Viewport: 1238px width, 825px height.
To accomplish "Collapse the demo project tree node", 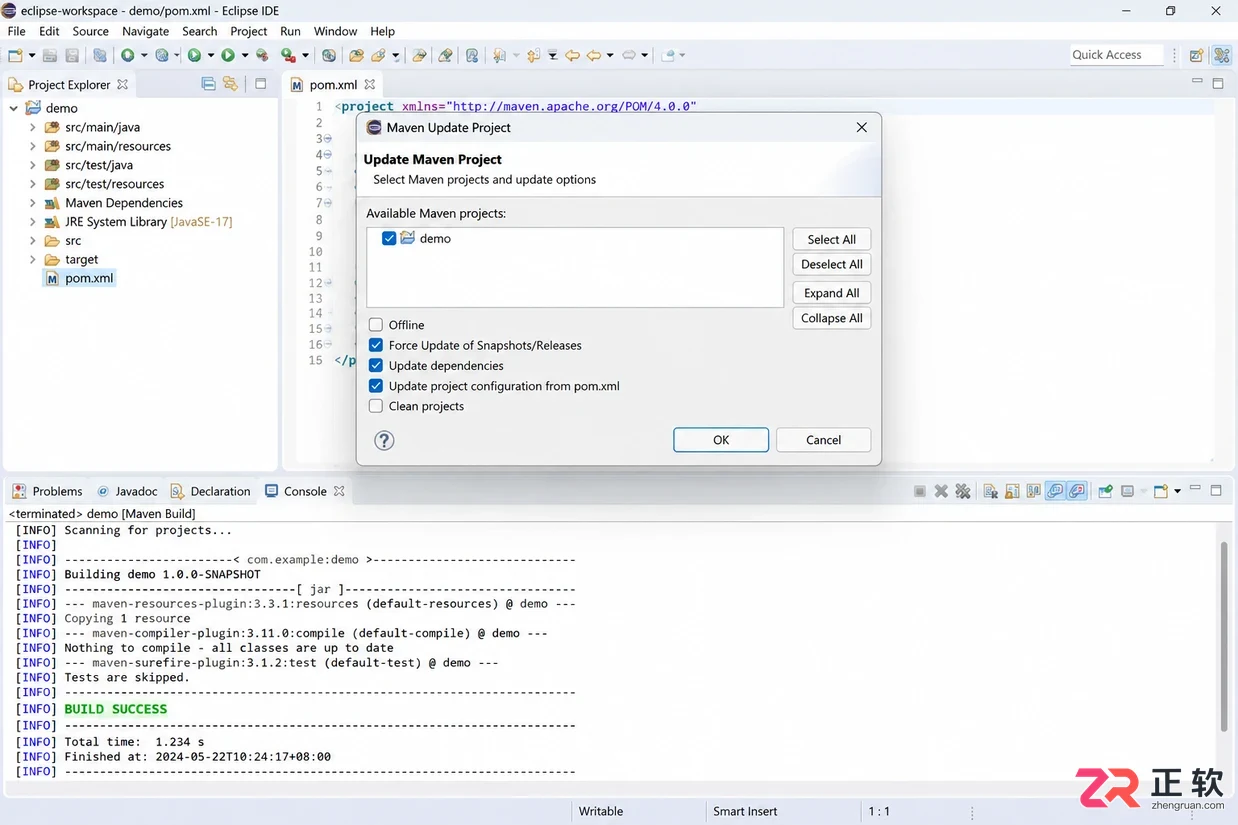I will point(13,108).
